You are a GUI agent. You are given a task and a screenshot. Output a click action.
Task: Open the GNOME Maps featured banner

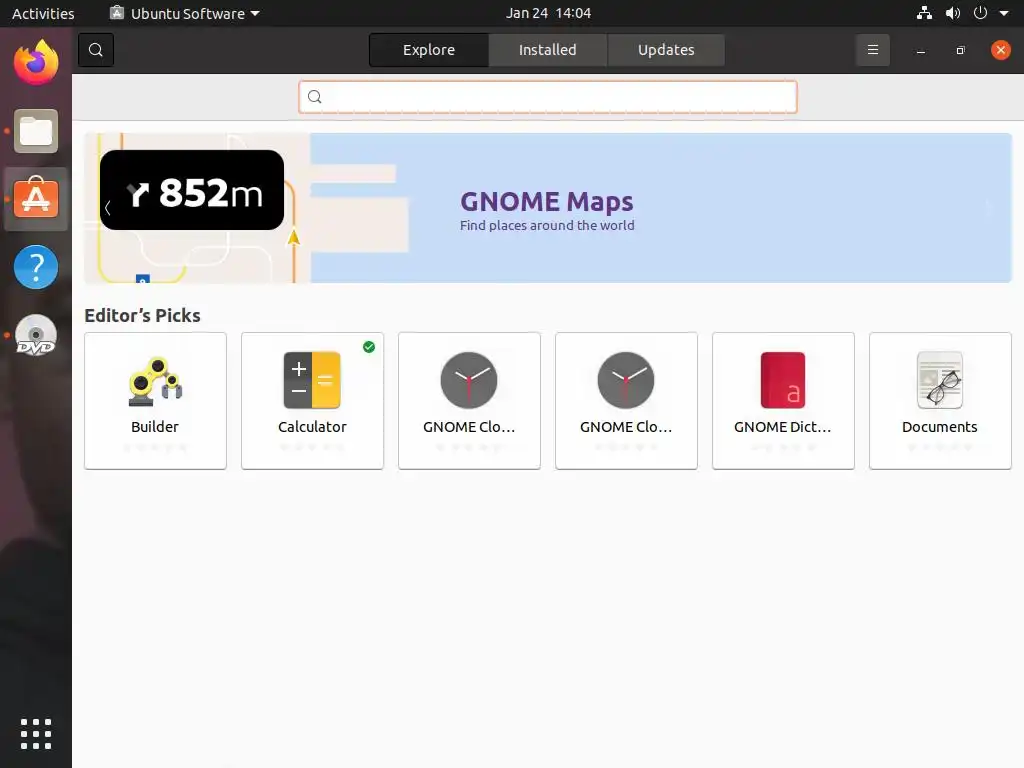click(548, 208)
